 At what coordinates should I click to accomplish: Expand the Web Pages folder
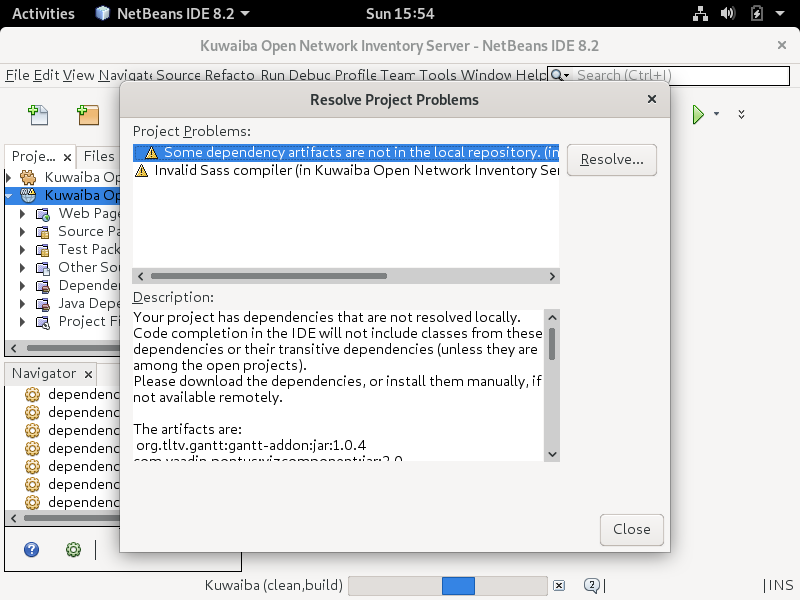coord(22,213)
